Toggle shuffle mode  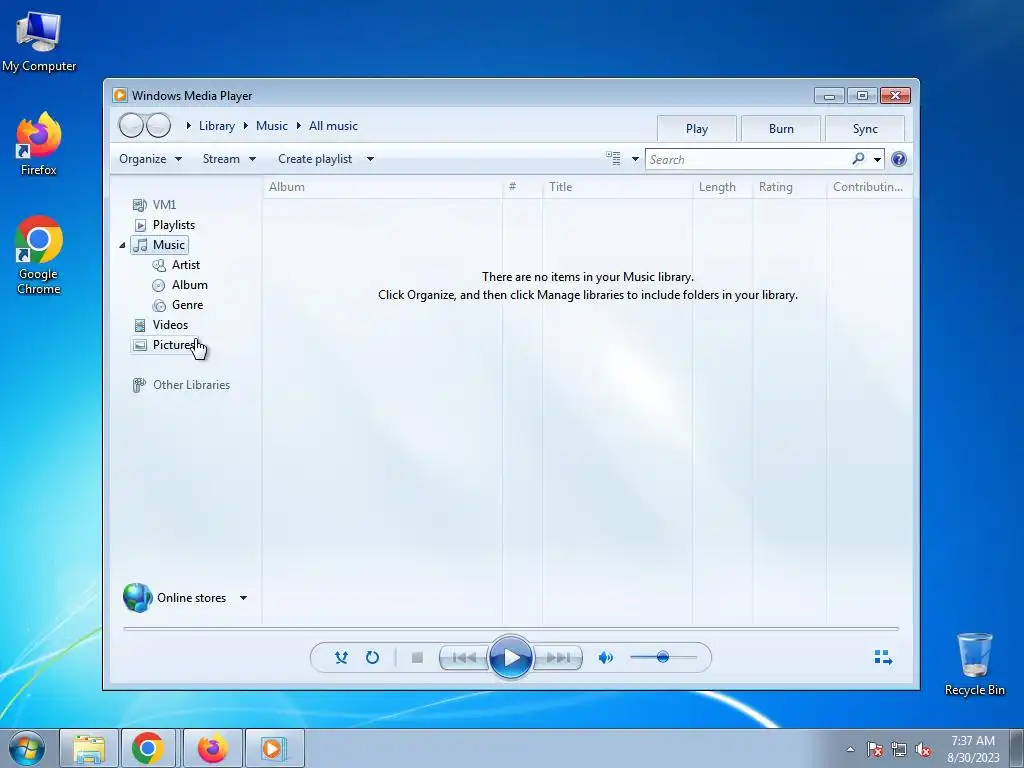point(341,658)
